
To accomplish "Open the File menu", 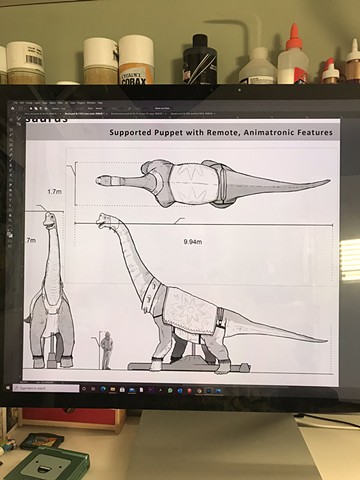I will click(x=16, y=103).
